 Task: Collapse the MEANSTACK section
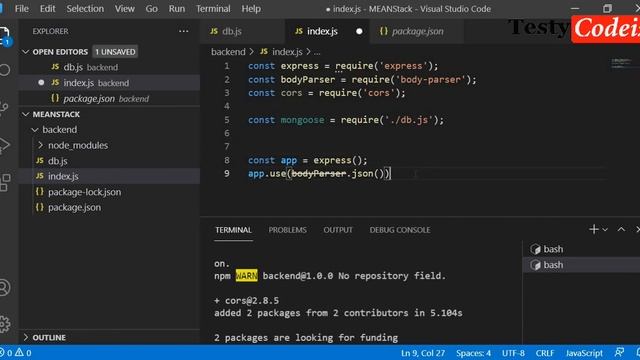(26, 114)
